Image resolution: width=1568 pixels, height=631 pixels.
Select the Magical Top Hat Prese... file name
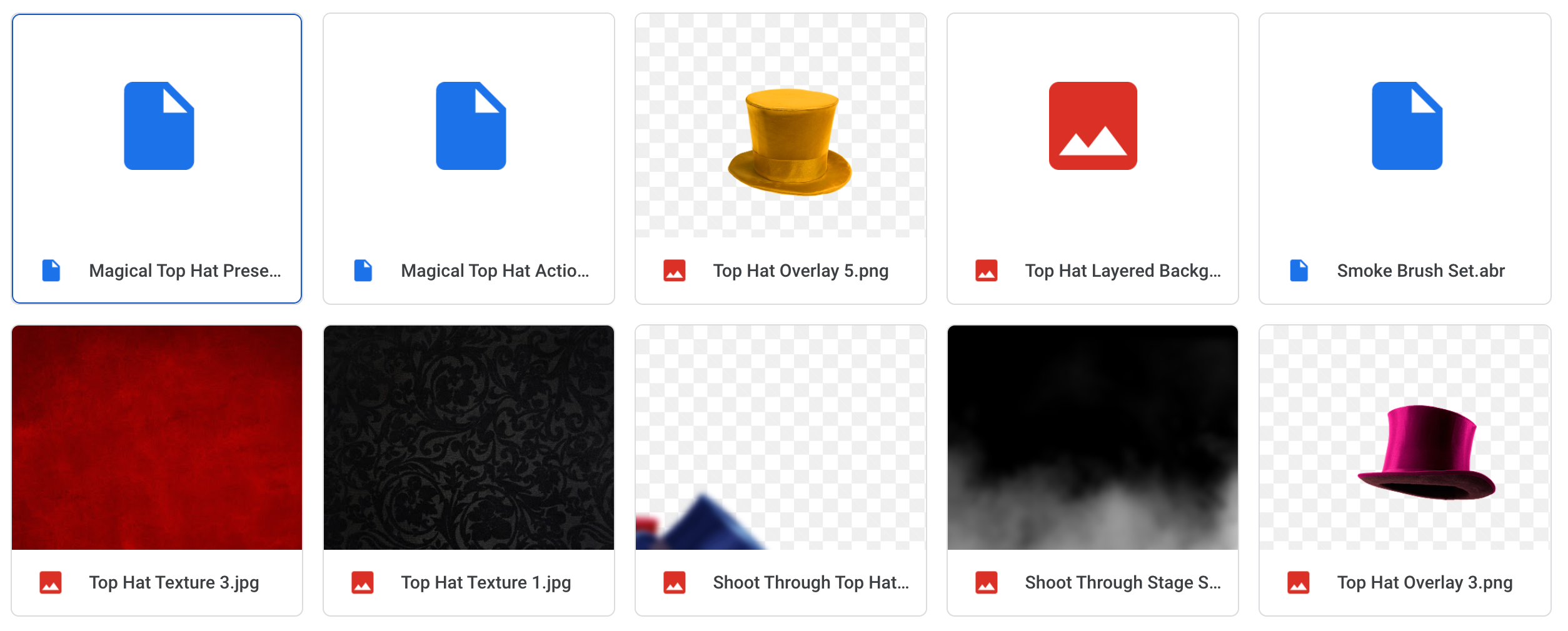click(x=185, y=271)
